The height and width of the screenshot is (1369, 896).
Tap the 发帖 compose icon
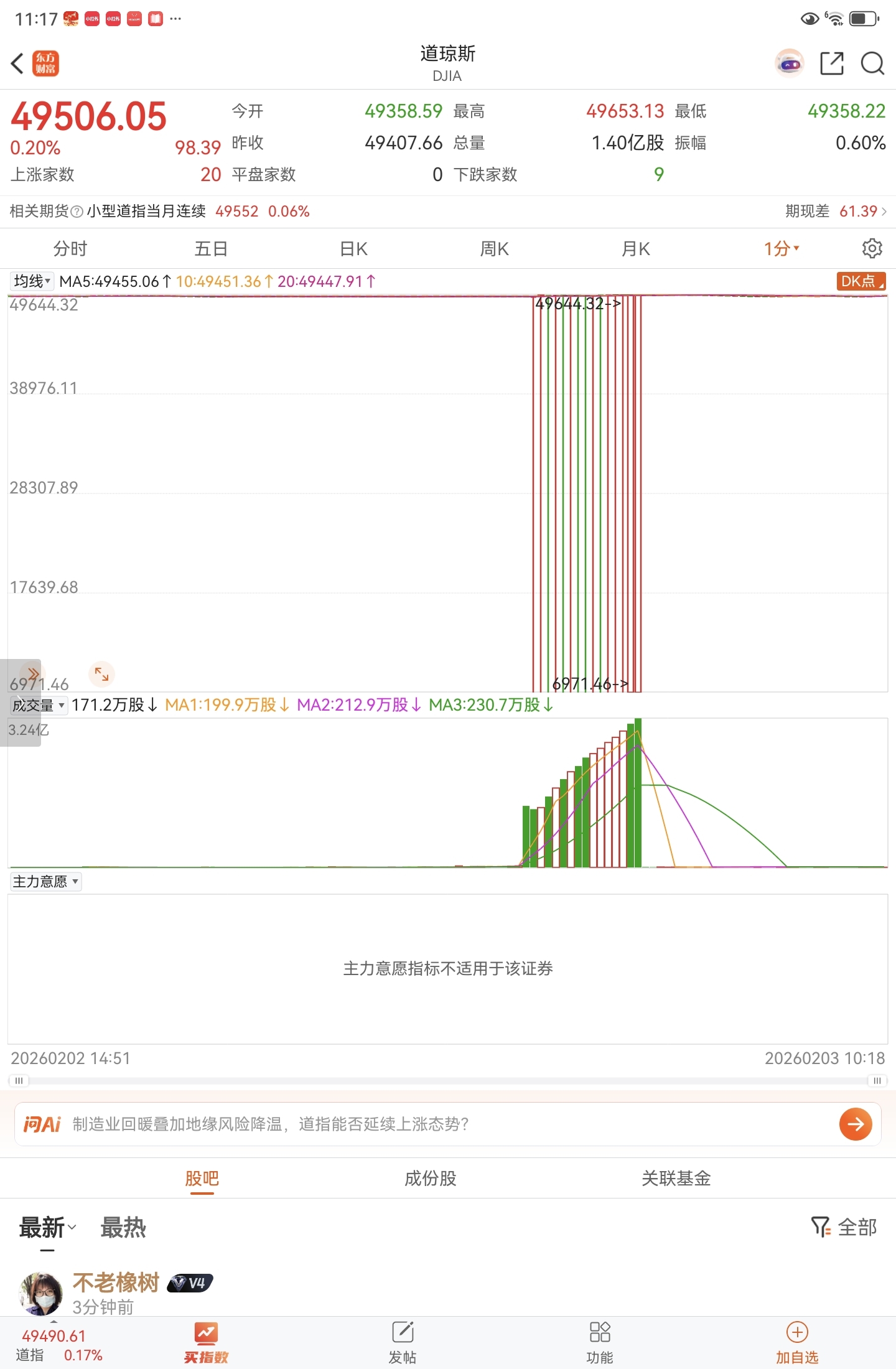[403, 1332]
